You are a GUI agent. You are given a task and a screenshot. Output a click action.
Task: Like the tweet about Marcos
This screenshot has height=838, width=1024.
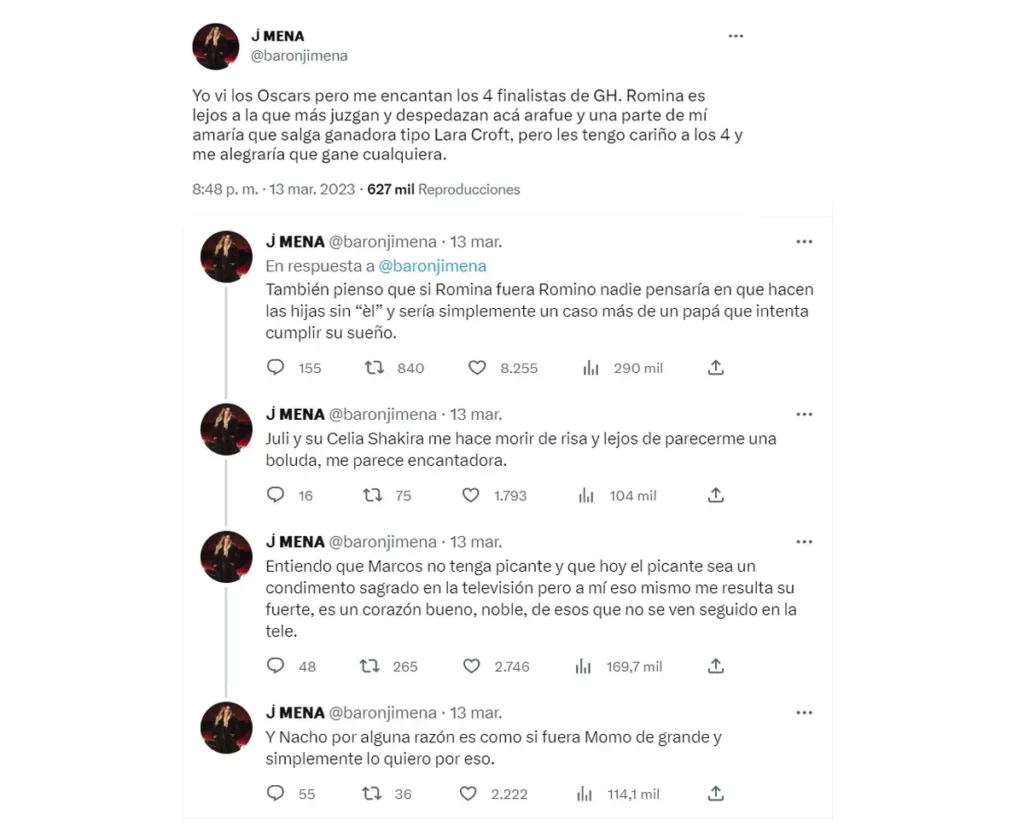click(470, 666)
